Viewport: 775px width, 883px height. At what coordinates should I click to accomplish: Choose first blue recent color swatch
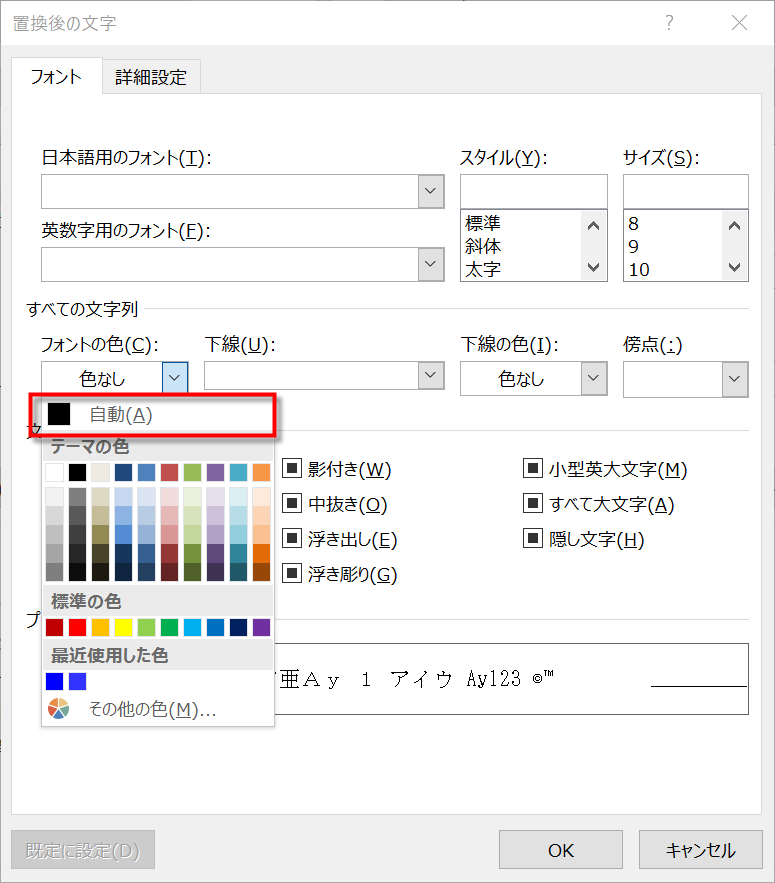[x=55, y=681]
